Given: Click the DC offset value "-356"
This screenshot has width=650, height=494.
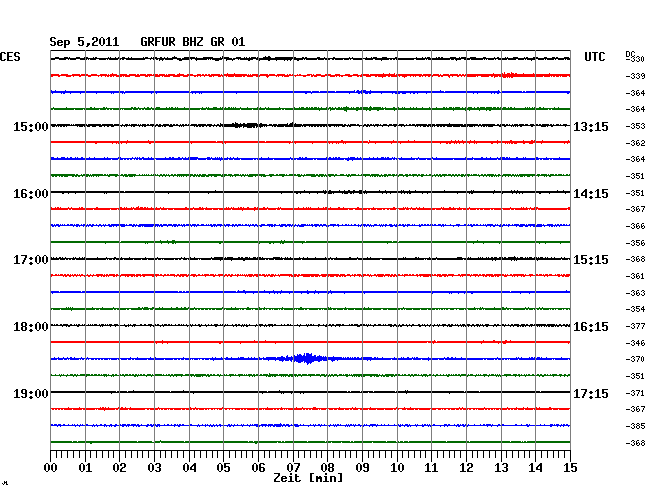Looking at the screenshot, I should pyautogui.click(x=635, y=243).
